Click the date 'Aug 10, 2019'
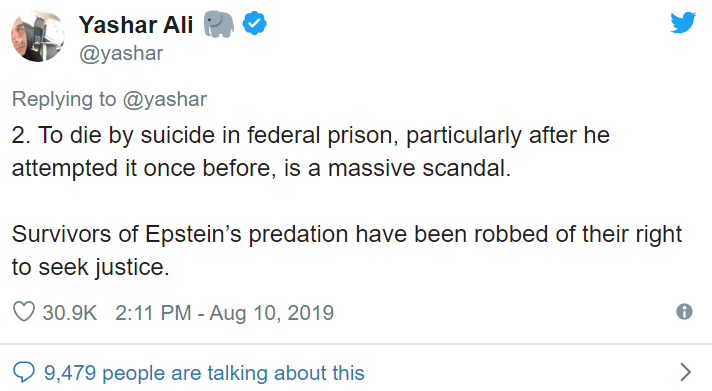 point(272,313)
